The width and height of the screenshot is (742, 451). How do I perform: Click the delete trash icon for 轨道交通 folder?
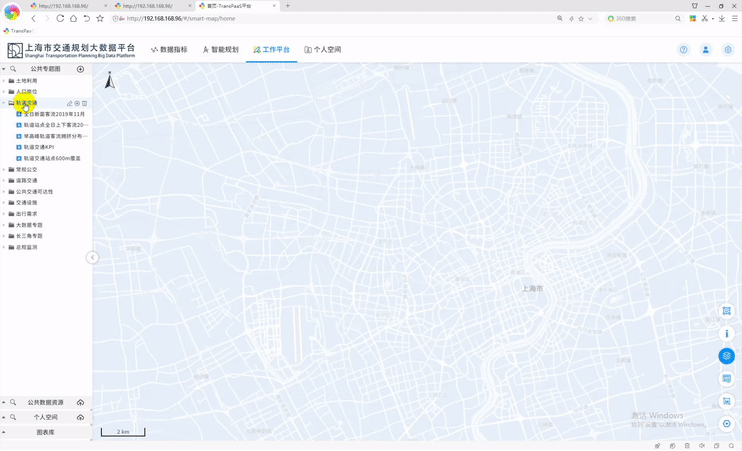click(x=85, y=103)
